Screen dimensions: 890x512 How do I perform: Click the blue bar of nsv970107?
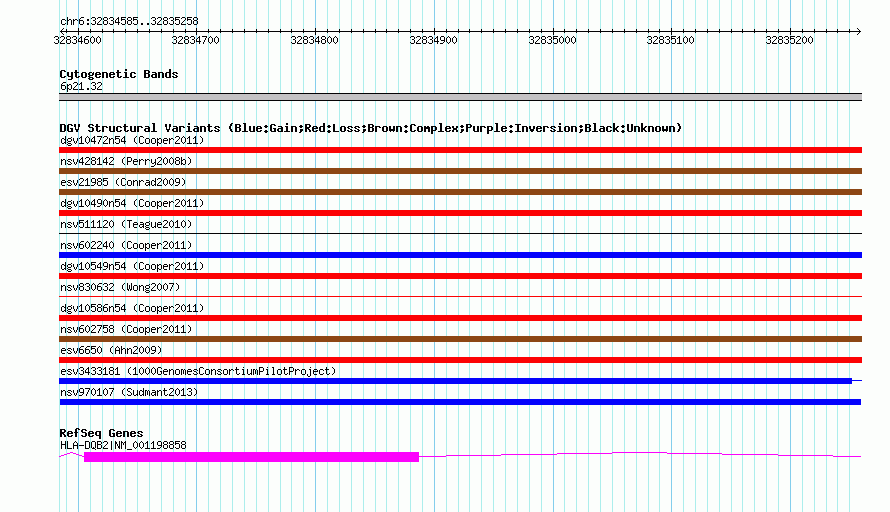460,402
